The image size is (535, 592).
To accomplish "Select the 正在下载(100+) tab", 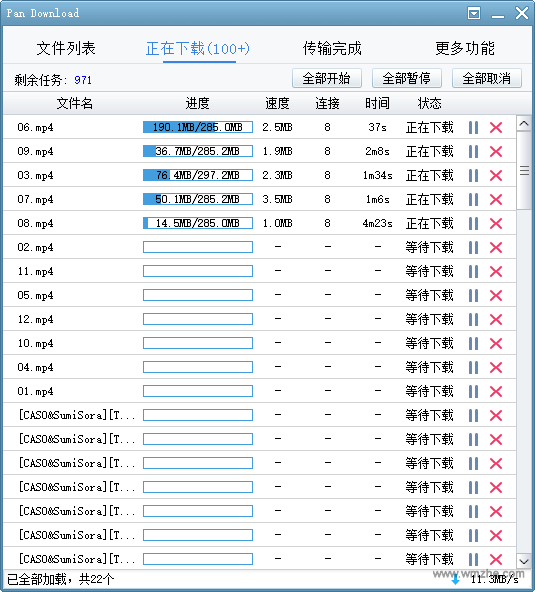I will [198, 48].
